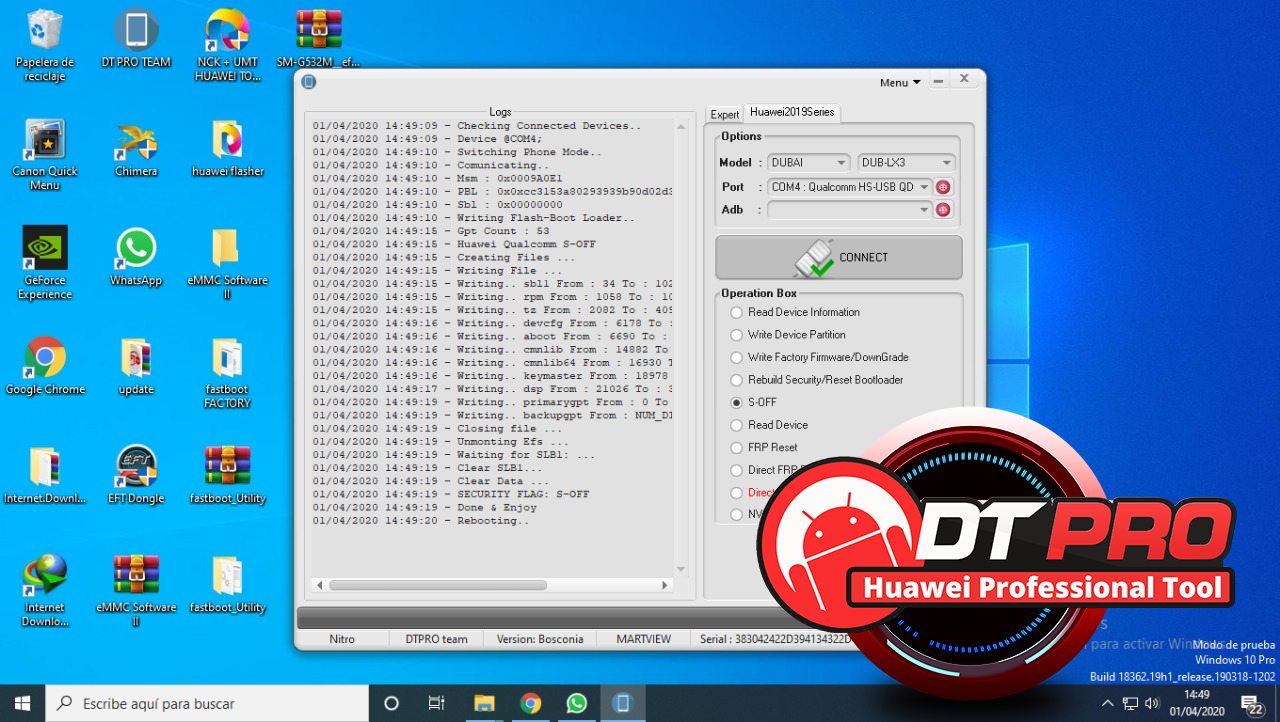Select the Chimera desktop shortcut
Viewport: 1280px width, 722px height.
click(x=136, y=149)
